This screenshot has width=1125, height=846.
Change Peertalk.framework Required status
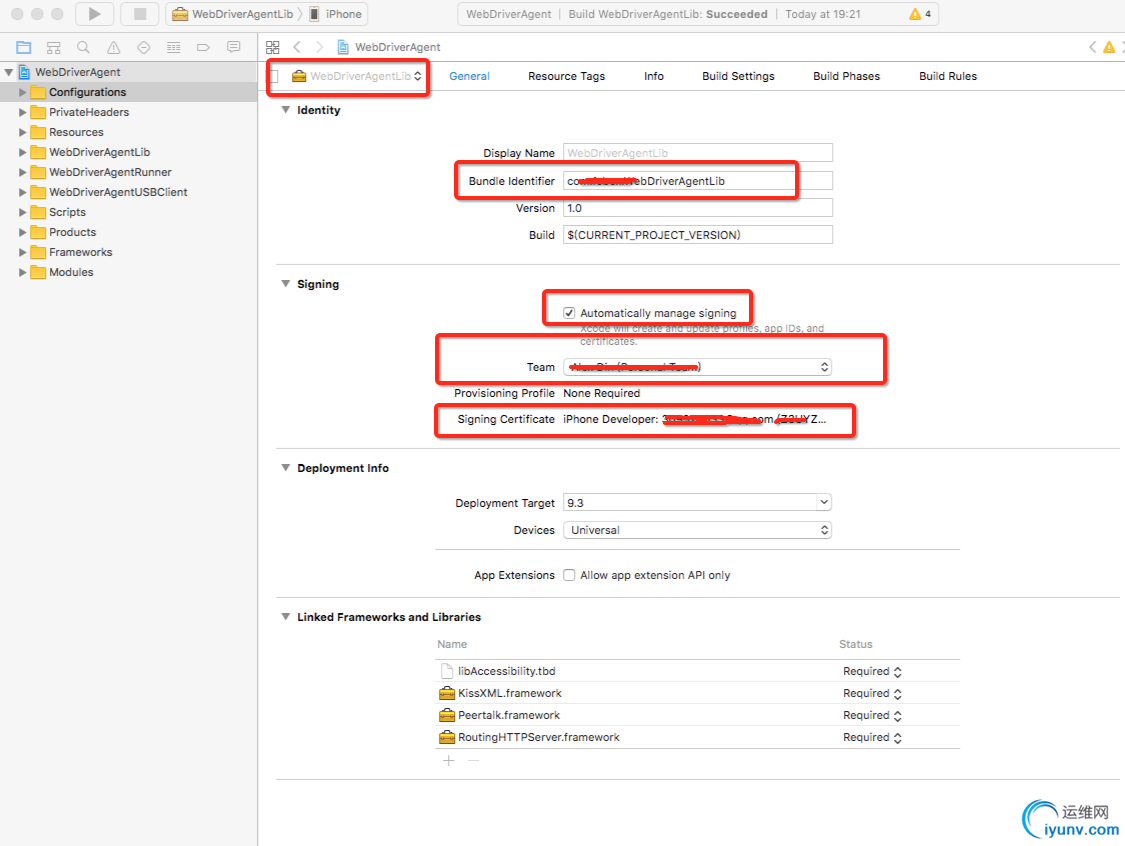(x=872, y=715)
